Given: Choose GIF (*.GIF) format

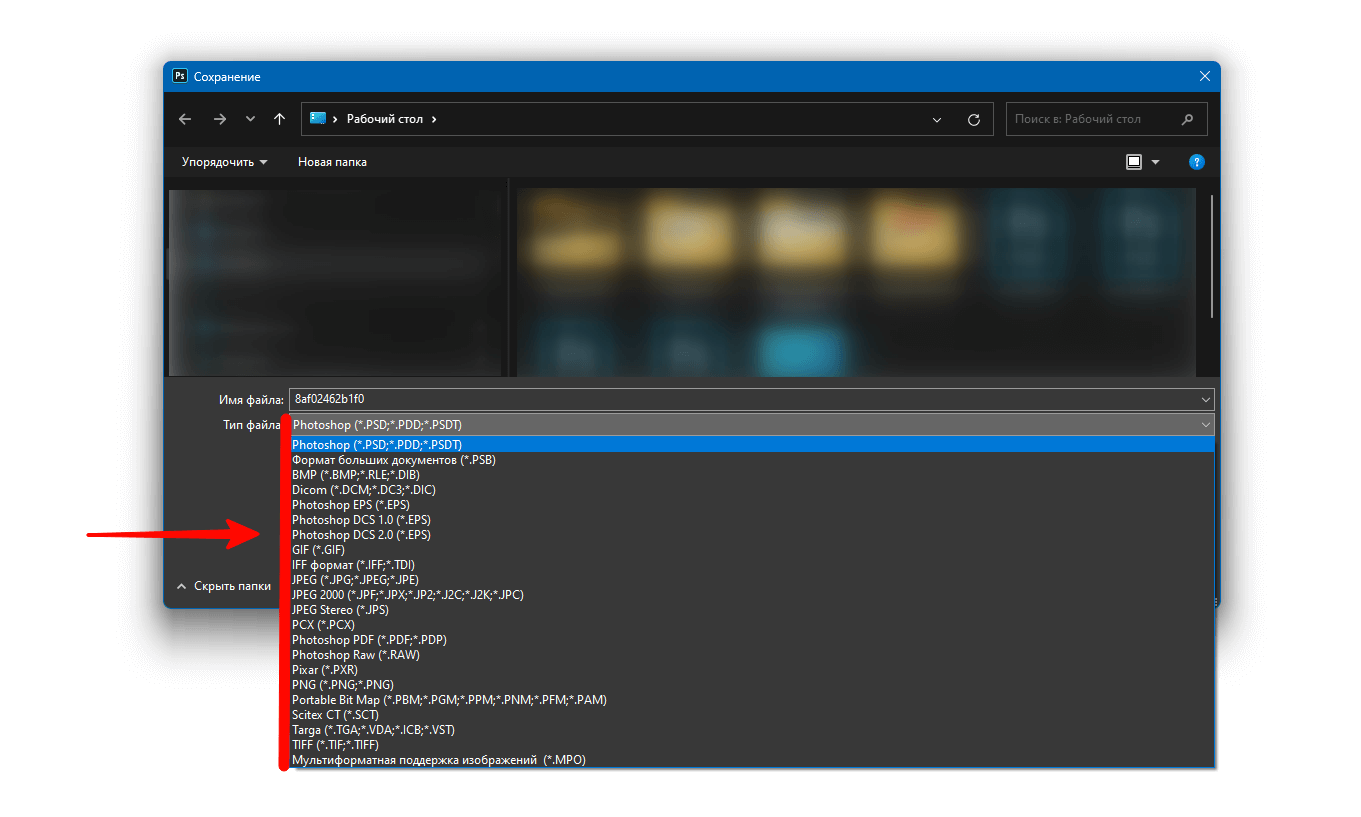Looking at the screenshot, I should pyautogui.click(x=752, y=550).
